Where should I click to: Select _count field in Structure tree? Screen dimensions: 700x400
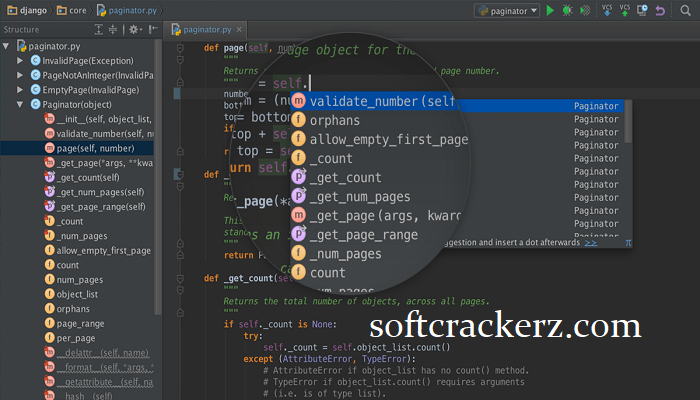click(64, 221)
